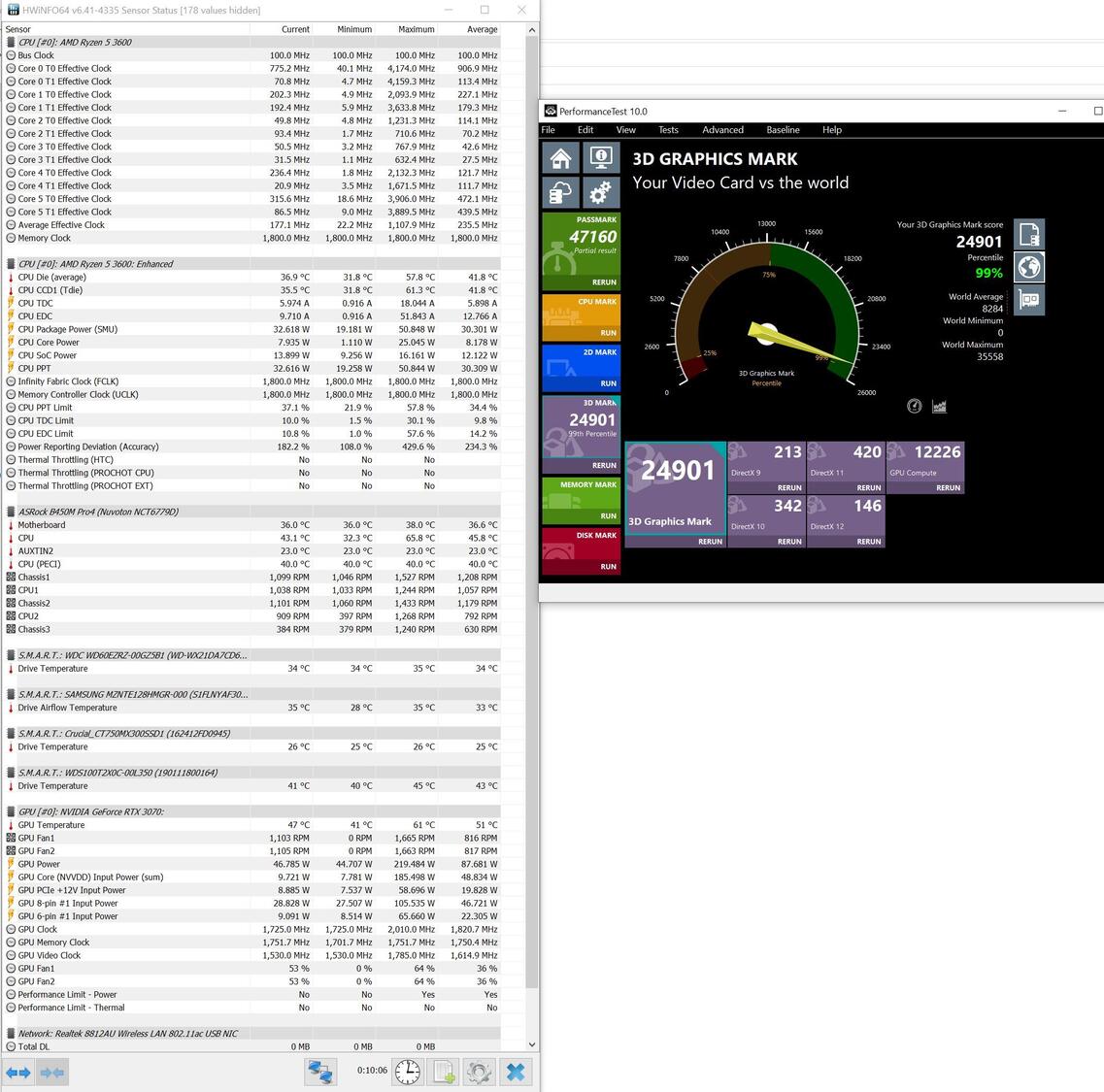Click the CPU TDC lightning icon
Image resolution: width=1104 pixels, height=1092 pixels.
11,304
